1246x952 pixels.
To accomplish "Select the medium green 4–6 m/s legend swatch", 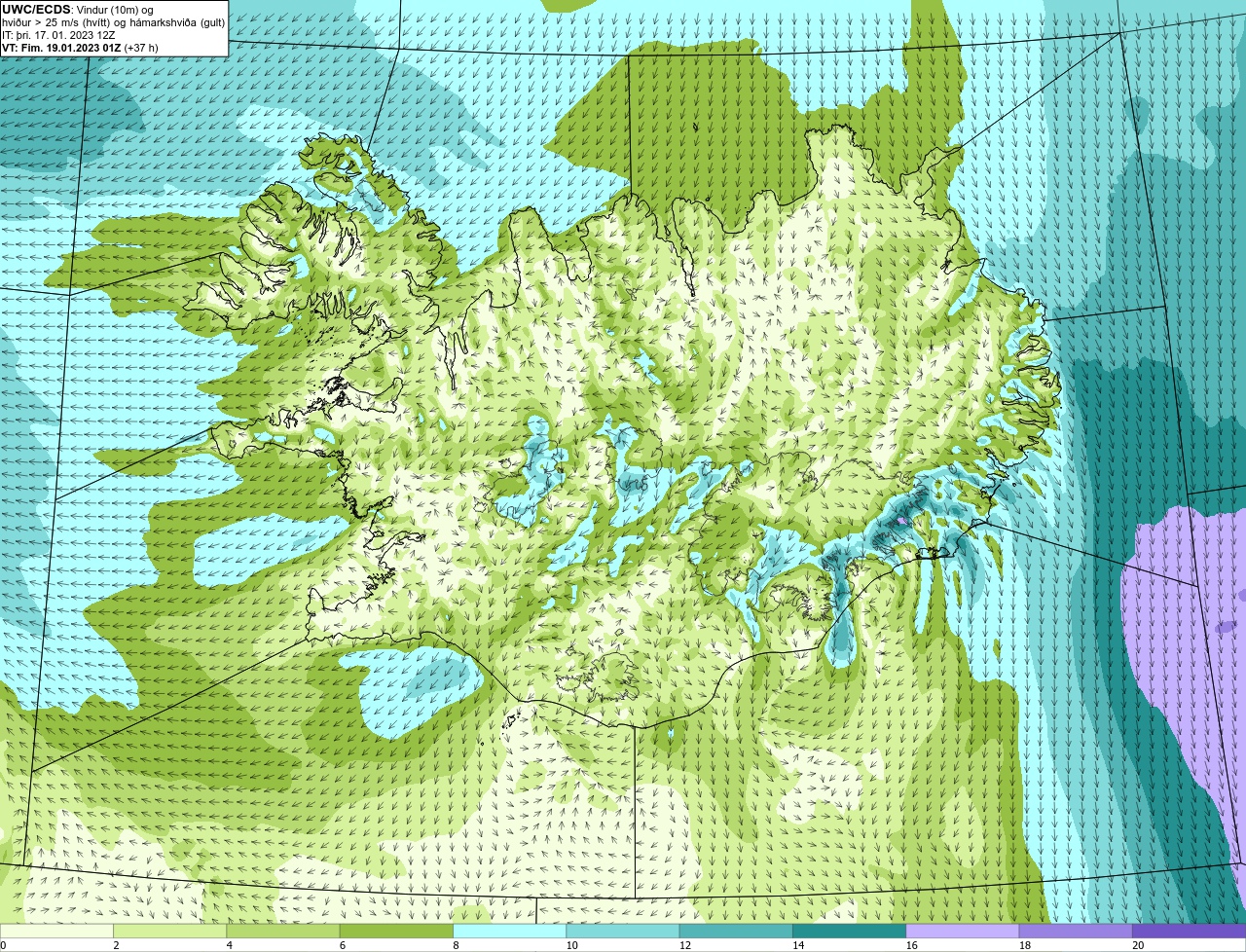I will 283,932.
